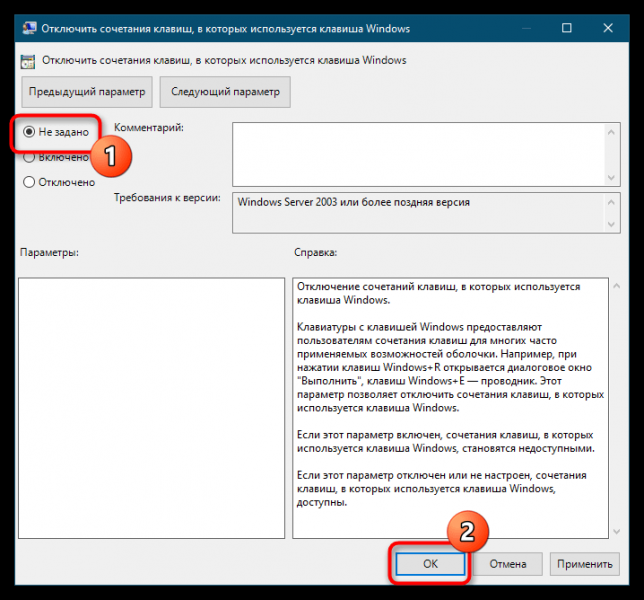Click the version requirements scroll up arrow
This screenshot has width=644, height=600.
click(x=611, y=202)
